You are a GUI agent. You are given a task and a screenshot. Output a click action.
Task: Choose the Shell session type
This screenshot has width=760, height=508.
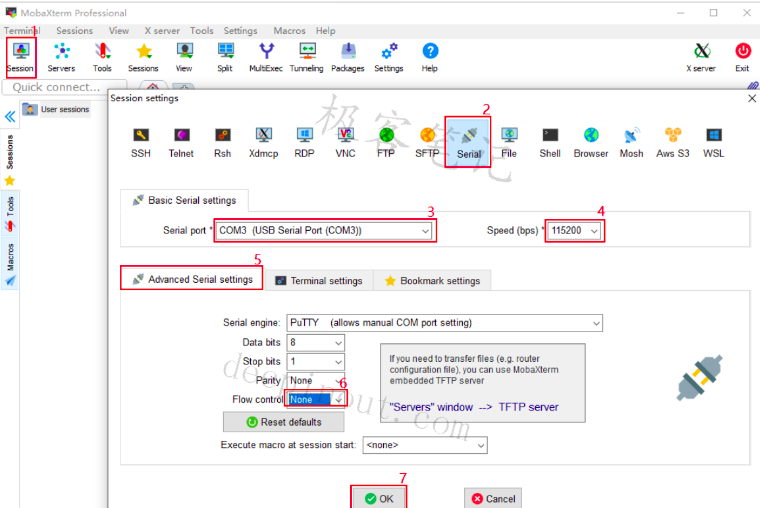coord(550,143)
